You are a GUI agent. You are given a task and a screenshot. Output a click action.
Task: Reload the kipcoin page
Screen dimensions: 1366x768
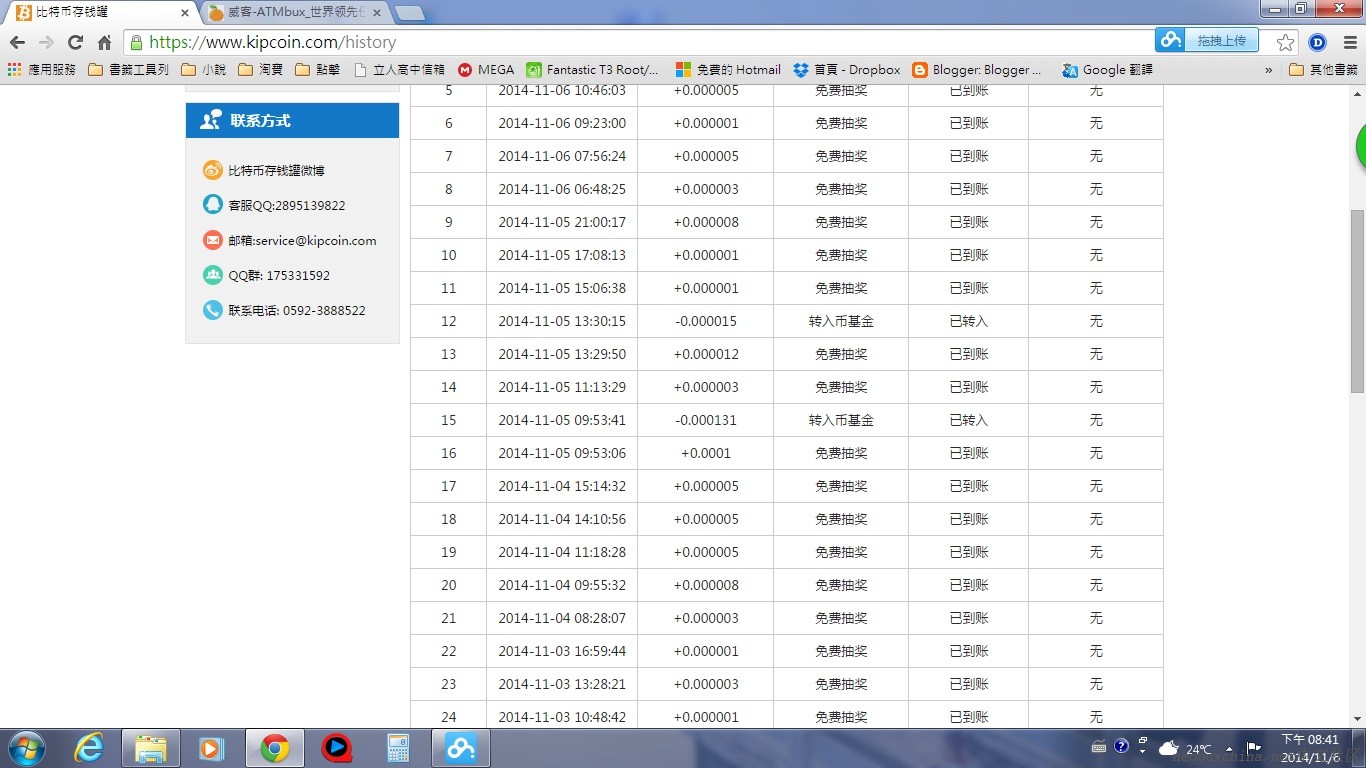(75, 42)
